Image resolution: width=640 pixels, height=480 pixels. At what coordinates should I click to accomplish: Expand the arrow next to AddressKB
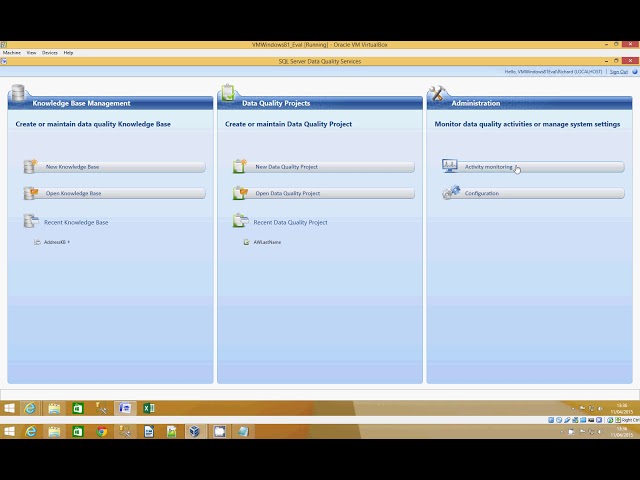click(x=69, y=242)
